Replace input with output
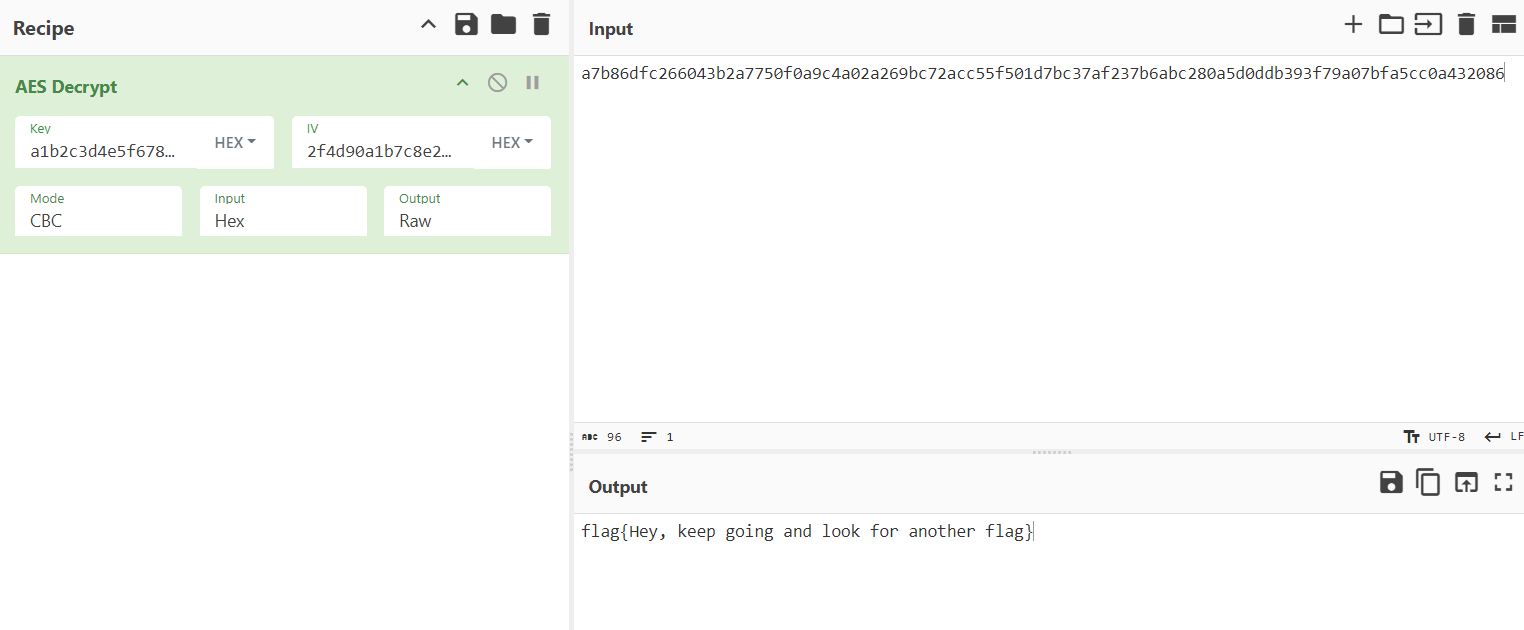Image resolution: width=1524 pixels, height=630 pixels. click(1466, 483)
